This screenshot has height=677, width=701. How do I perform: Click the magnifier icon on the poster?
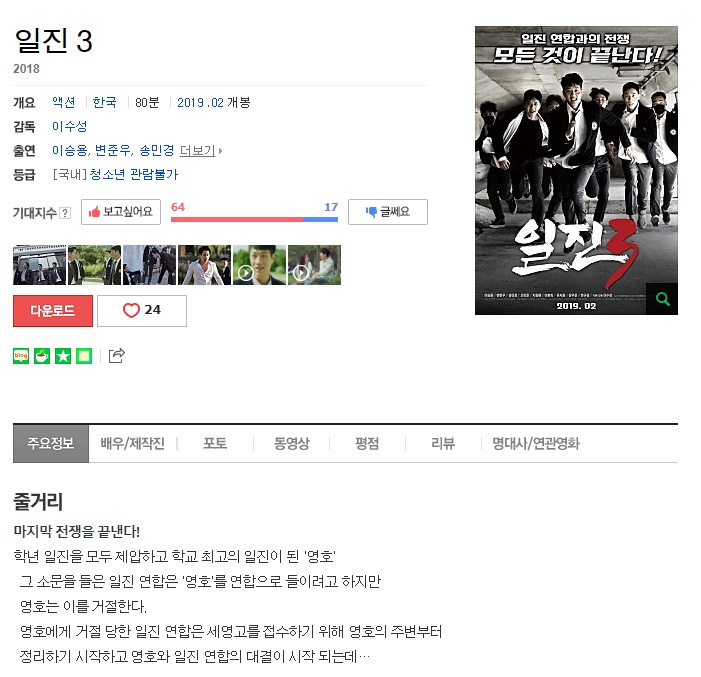tap(662, 299)
